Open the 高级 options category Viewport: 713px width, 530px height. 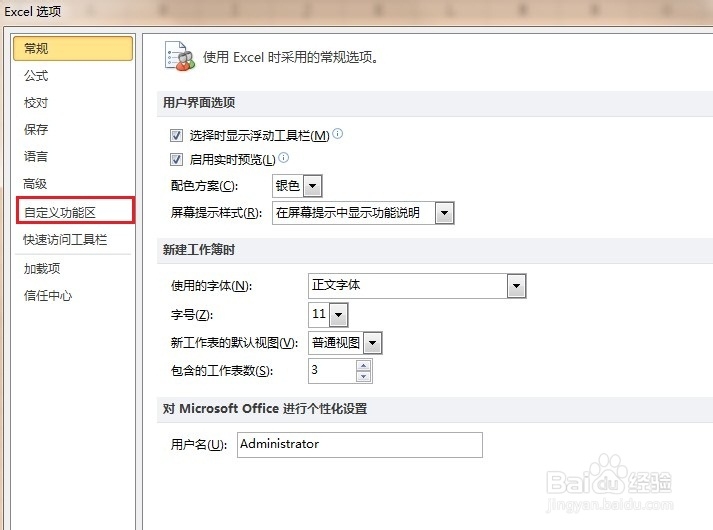[35, 184]
